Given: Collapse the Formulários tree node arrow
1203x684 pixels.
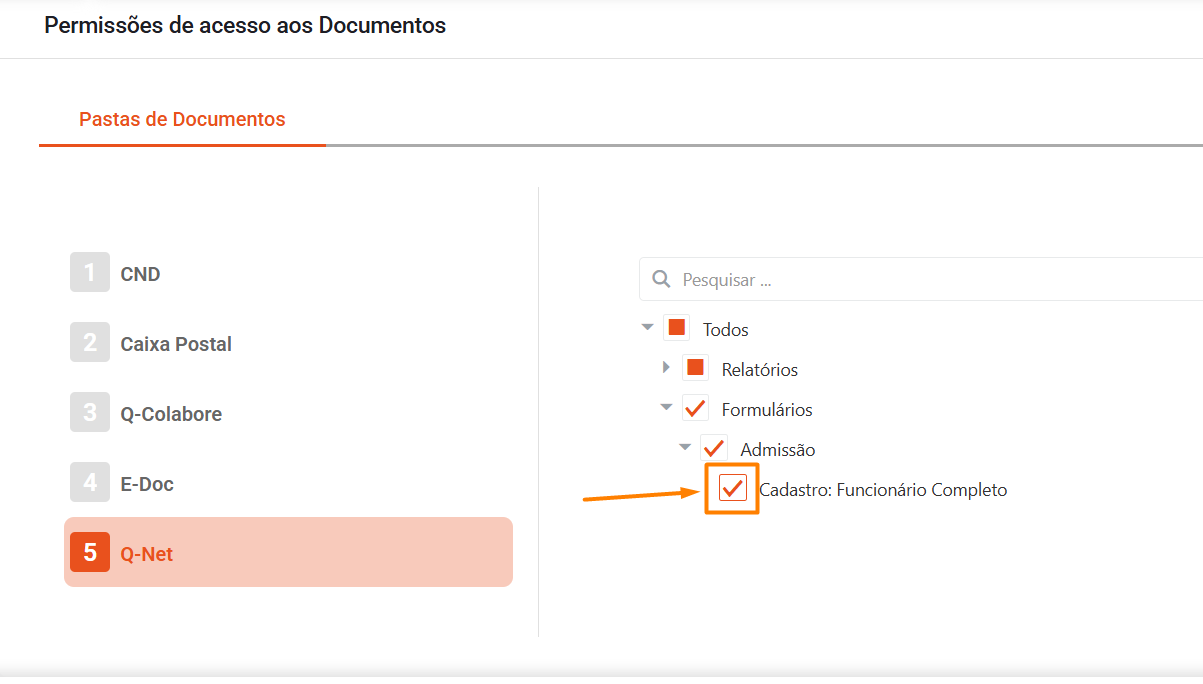Looking at the screenshot, I should pyautogui.click(x=666, y=407).
